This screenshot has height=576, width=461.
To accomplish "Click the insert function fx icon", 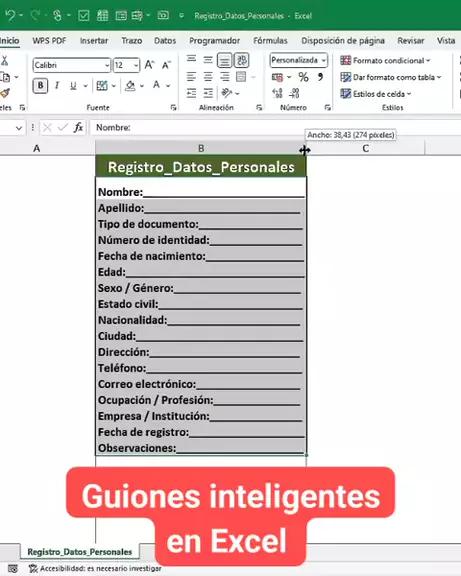I will point(78,127).
